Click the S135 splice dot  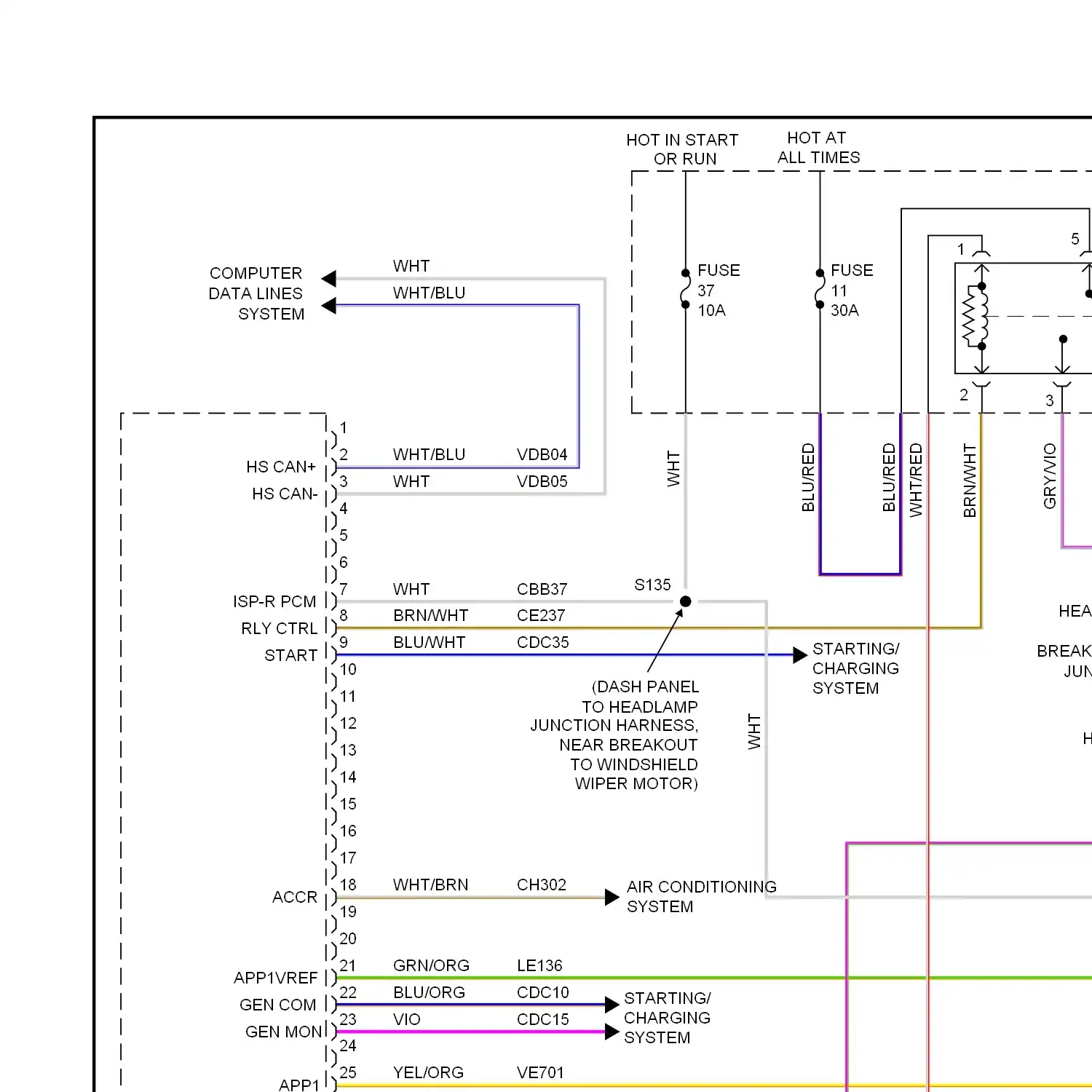point(685,601)
